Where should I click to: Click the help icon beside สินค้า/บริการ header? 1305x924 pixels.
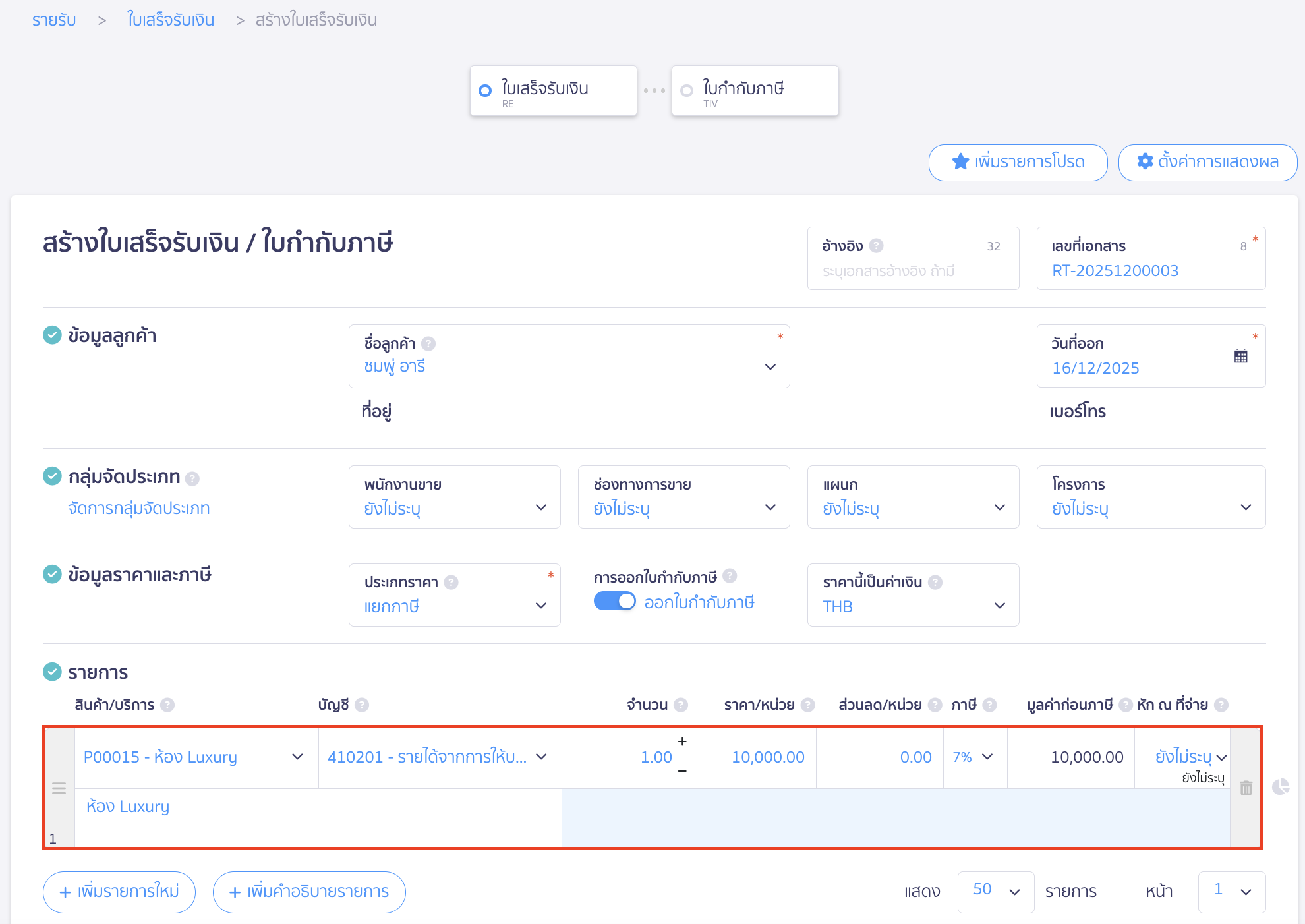pos(167,705)
